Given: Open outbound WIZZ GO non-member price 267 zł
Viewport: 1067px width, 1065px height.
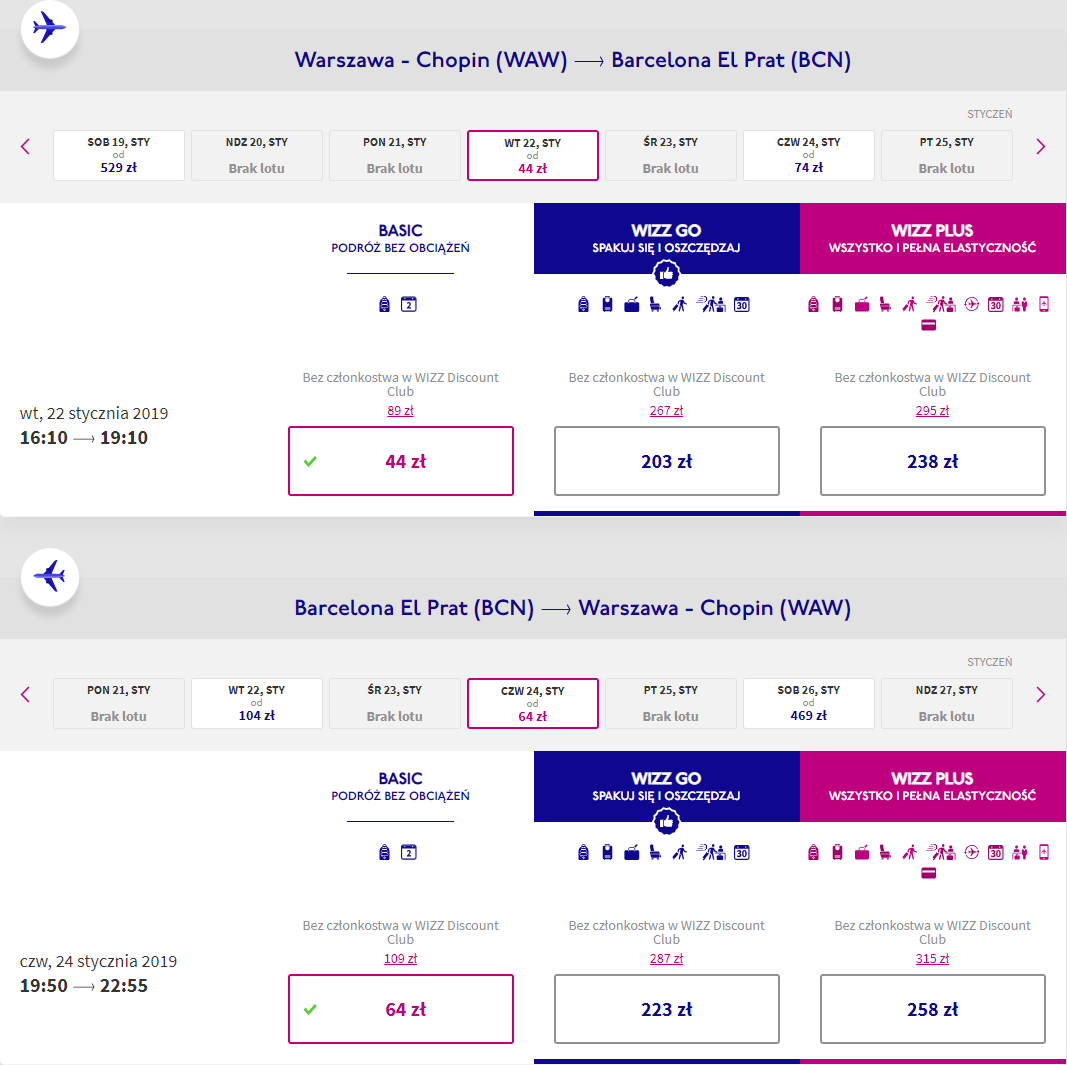Looking at the screenshot, I should (666, 410).
